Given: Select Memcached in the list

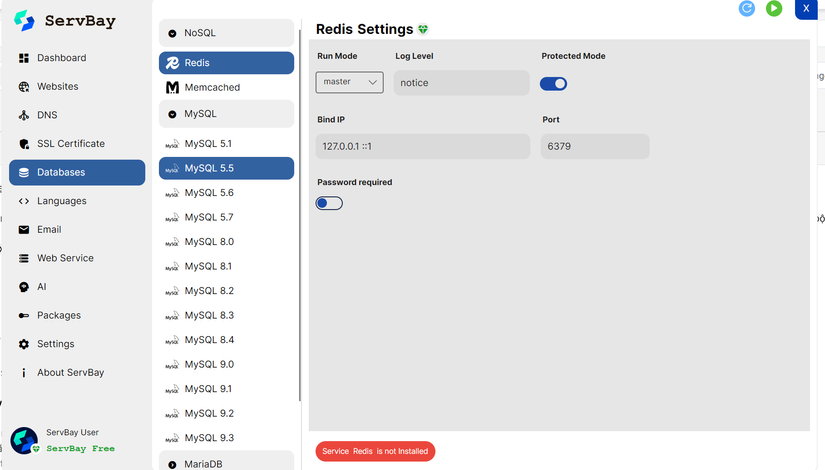Looking at the screenshot, I should tap(226, 87).
